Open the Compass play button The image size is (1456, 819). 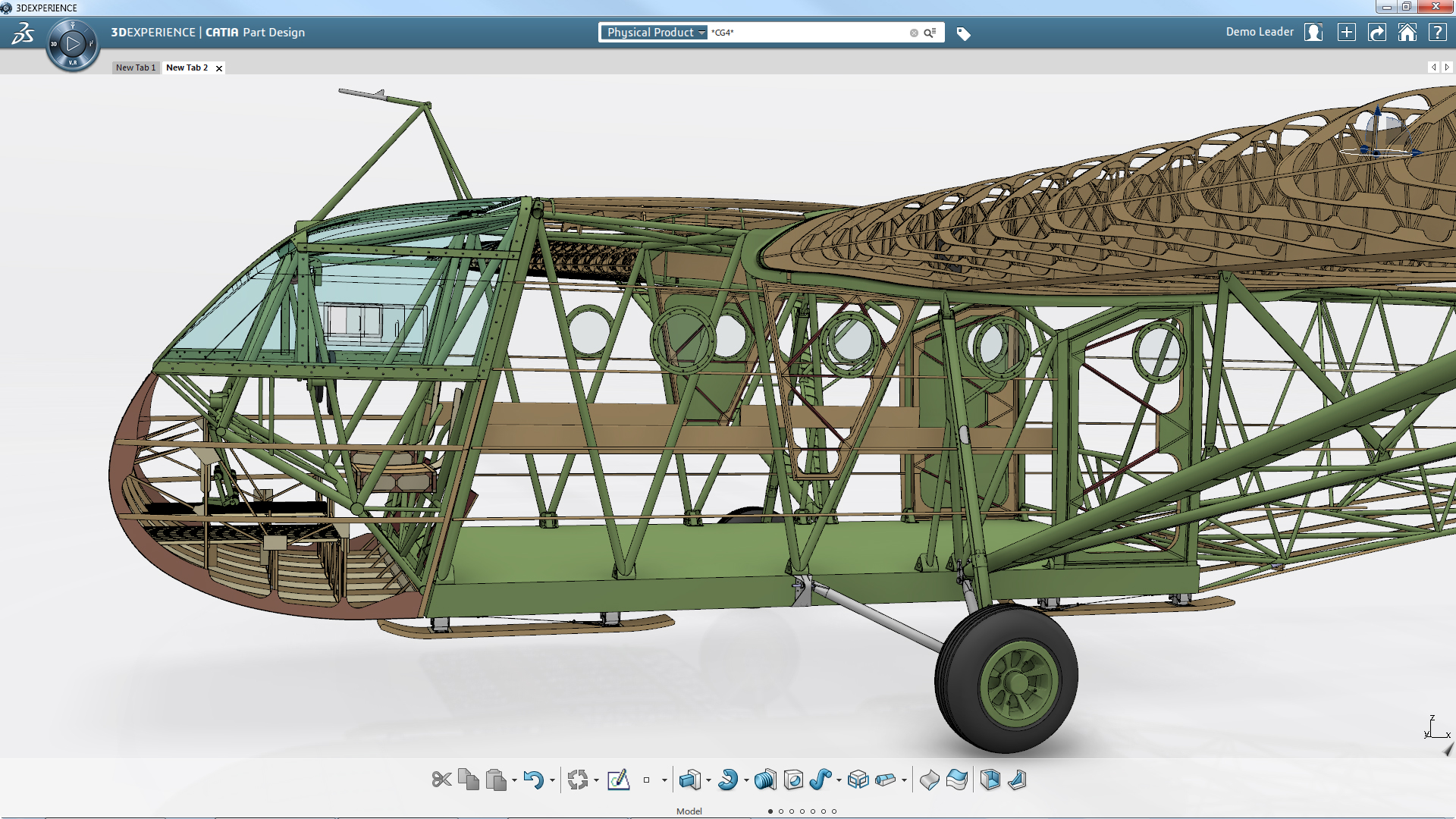pos(73,44)
